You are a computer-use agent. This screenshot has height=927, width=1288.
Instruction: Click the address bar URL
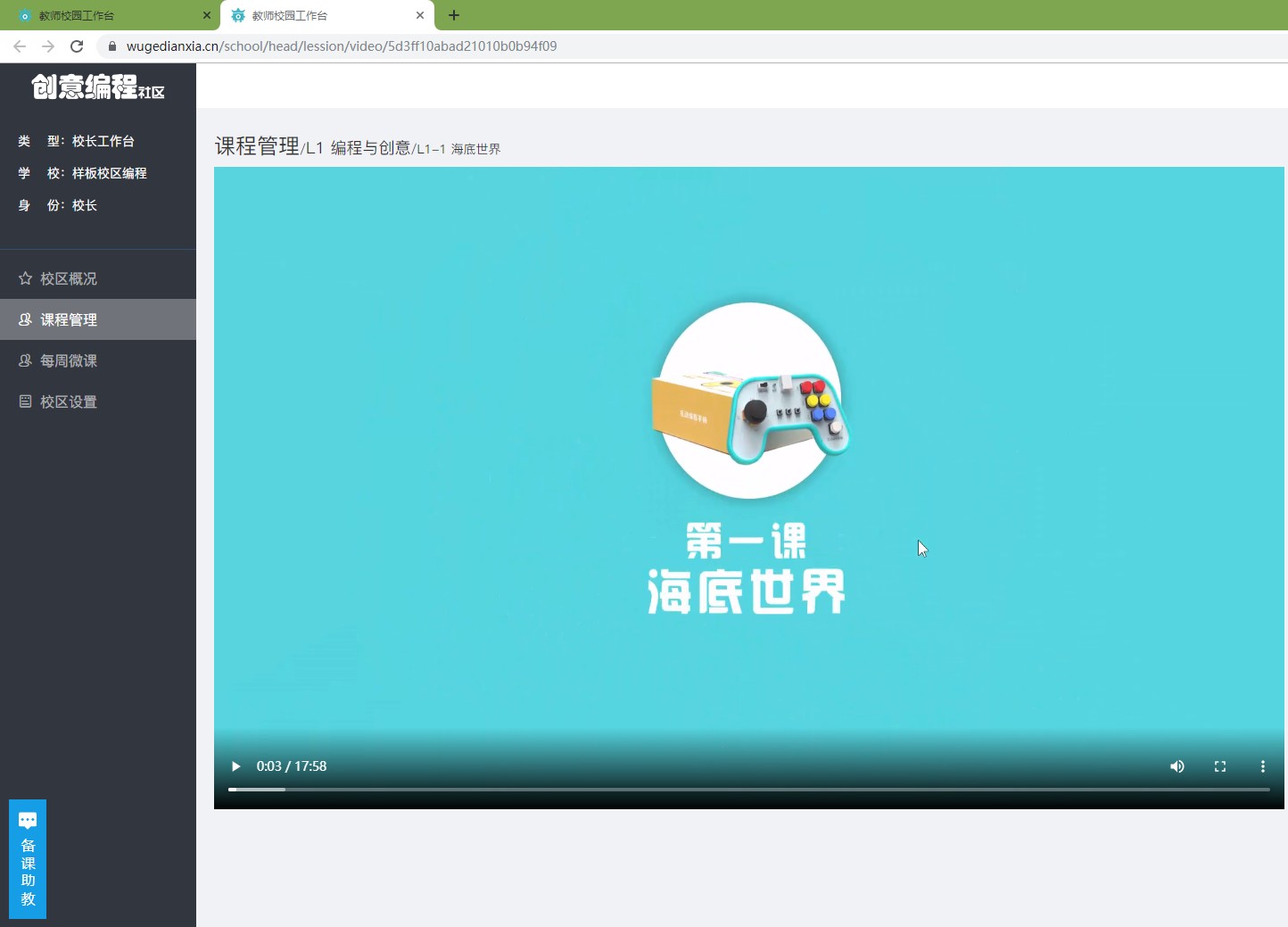point(342,46)
